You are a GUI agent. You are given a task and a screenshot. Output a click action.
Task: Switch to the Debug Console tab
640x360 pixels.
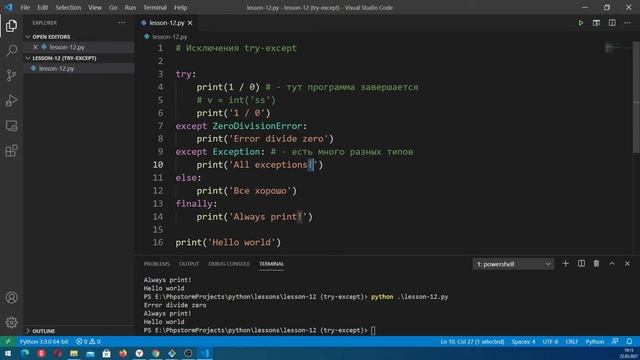tap(229, 264)
